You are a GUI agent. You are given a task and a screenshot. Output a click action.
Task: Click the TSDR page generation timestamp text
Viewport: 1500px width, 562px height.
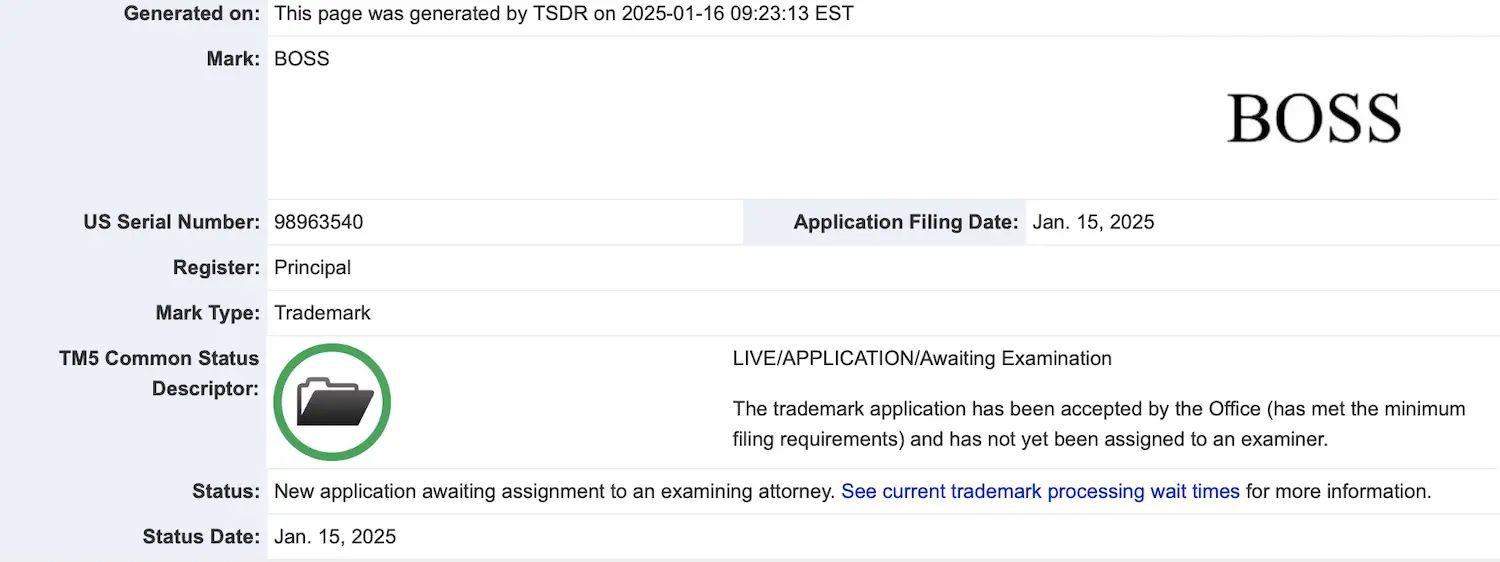point(563,14)
